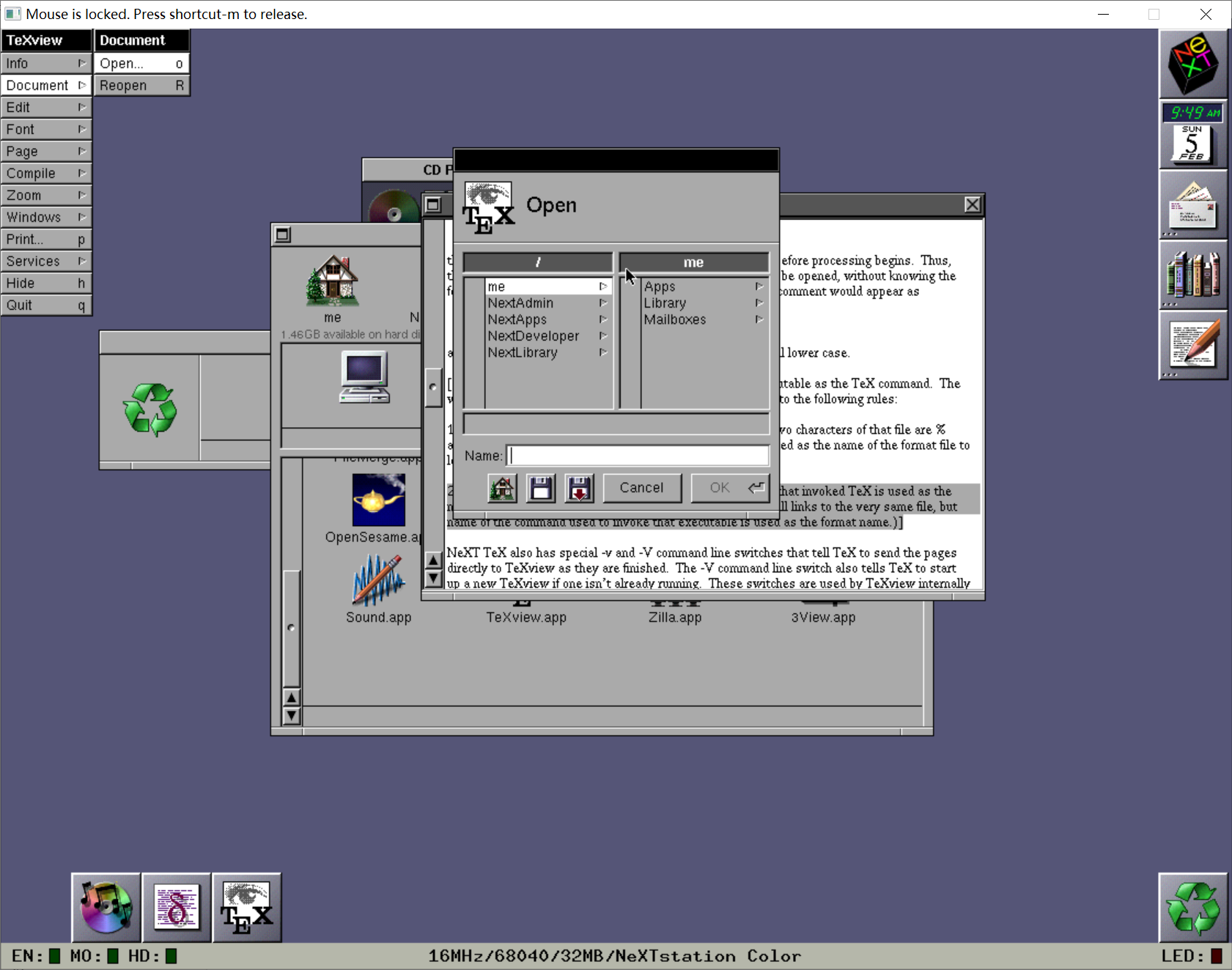Click the CD disc icon in CD Player window

point(394,209)
